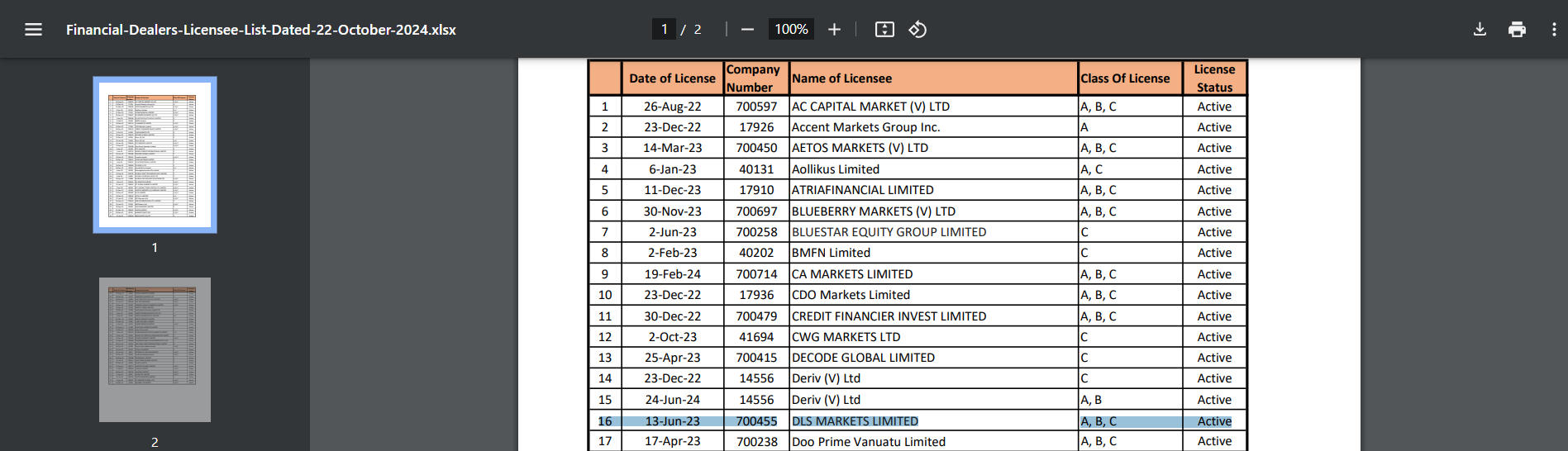Image resolution: width=1568 pixels, height=451 pixels.
Task: Click company number 17910
Action: coord(756,190)
